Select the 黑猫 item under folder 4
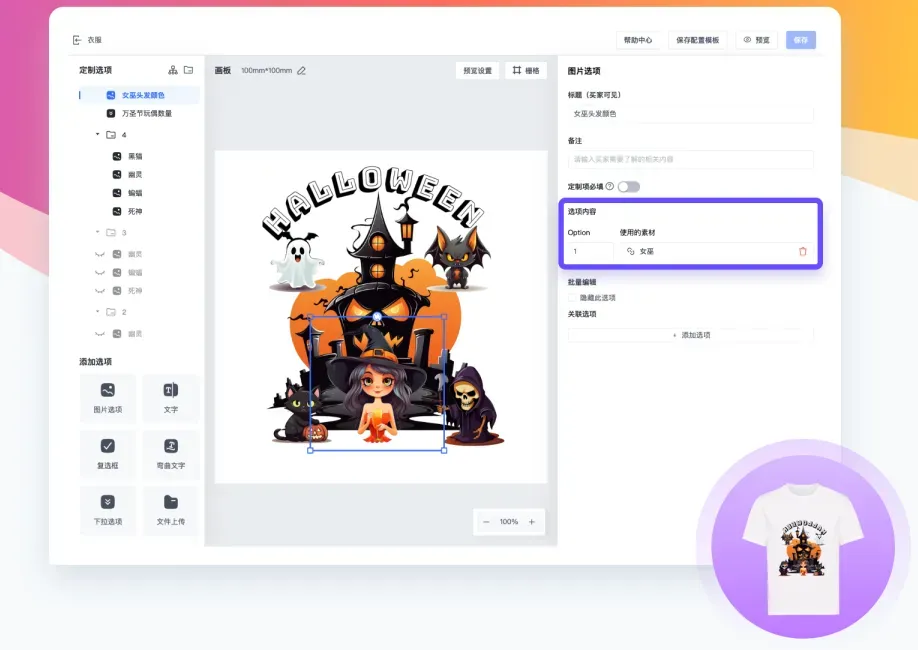This screenshot has width=918, height=650. (134, 155)
